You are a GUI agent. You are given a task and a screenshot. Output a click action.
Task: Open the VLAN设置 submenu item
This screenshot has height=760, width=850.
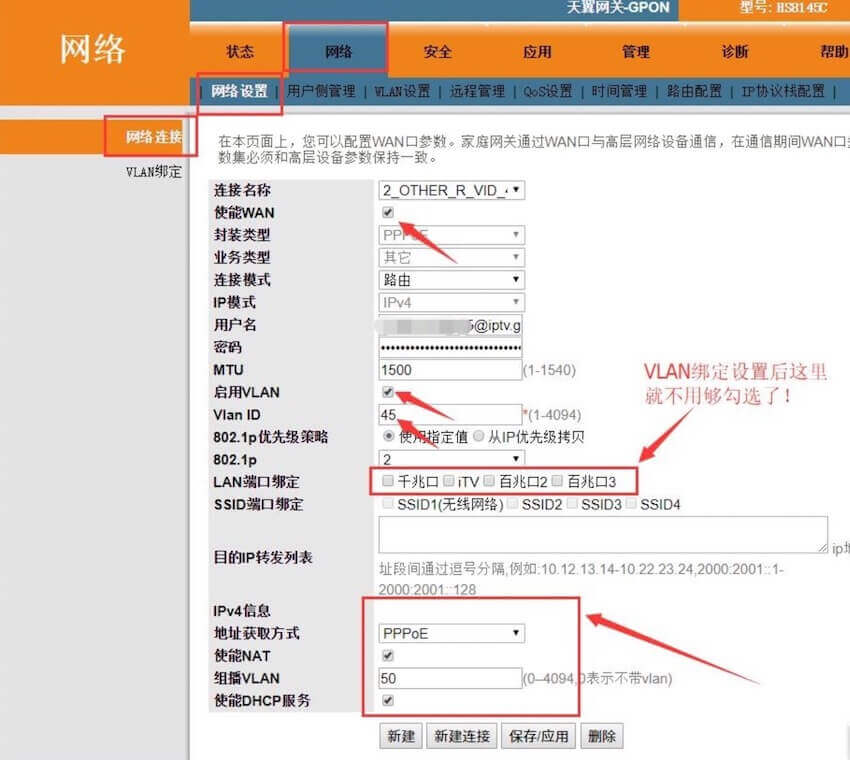tap(404, 90)
